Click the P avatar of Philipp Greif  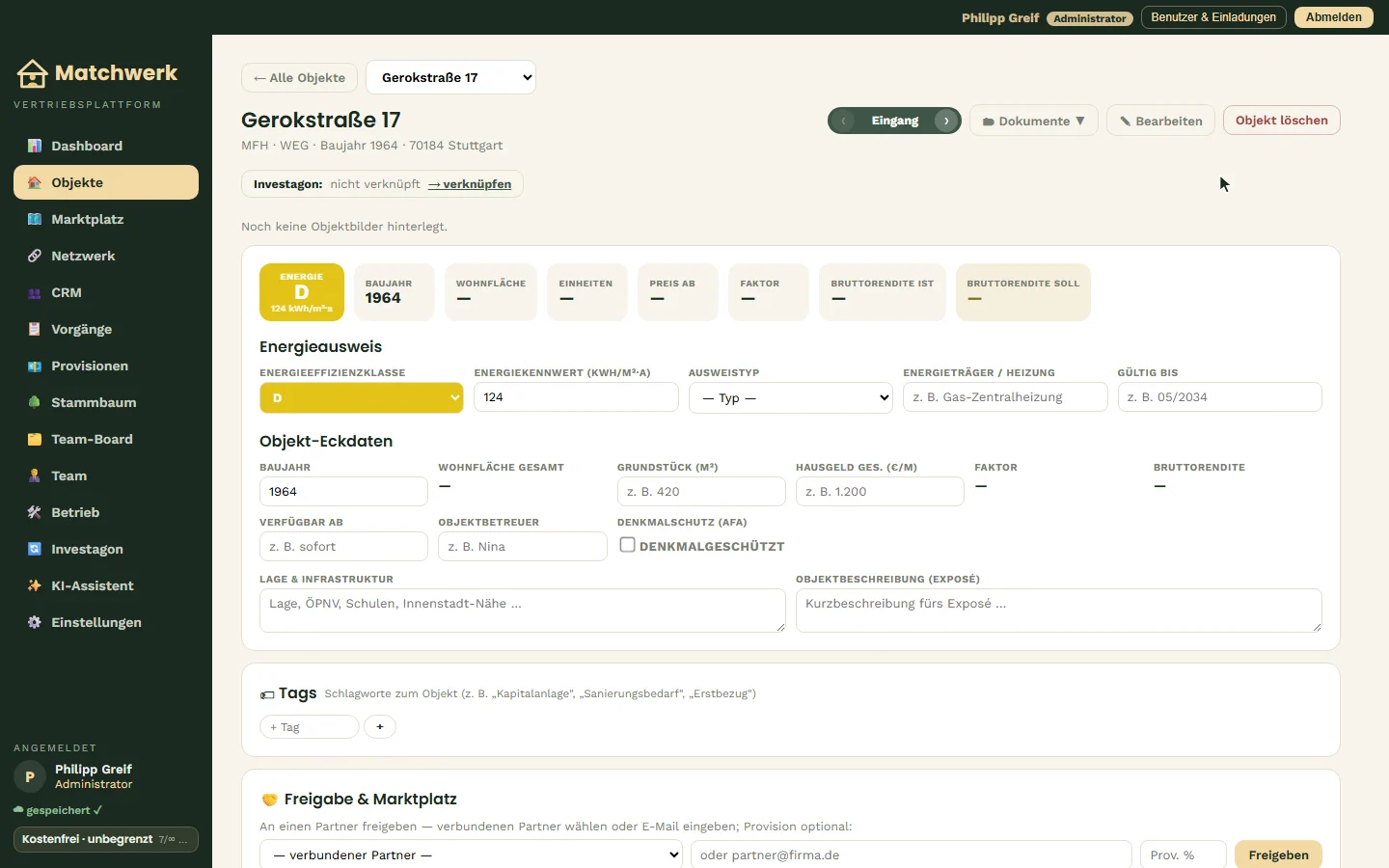pos(30,776)
